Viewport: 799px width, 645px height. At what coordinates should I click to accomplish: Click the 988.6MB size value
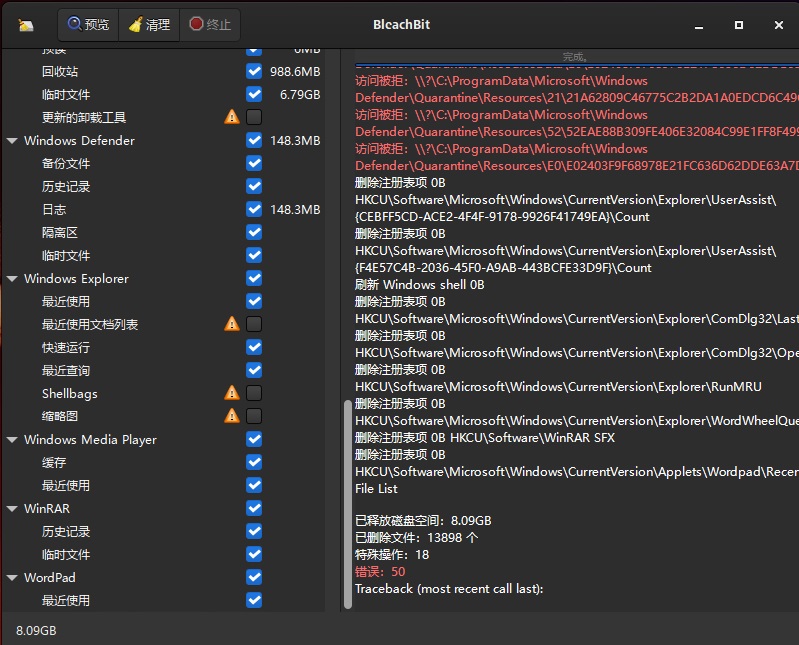(x=295, y=72)
